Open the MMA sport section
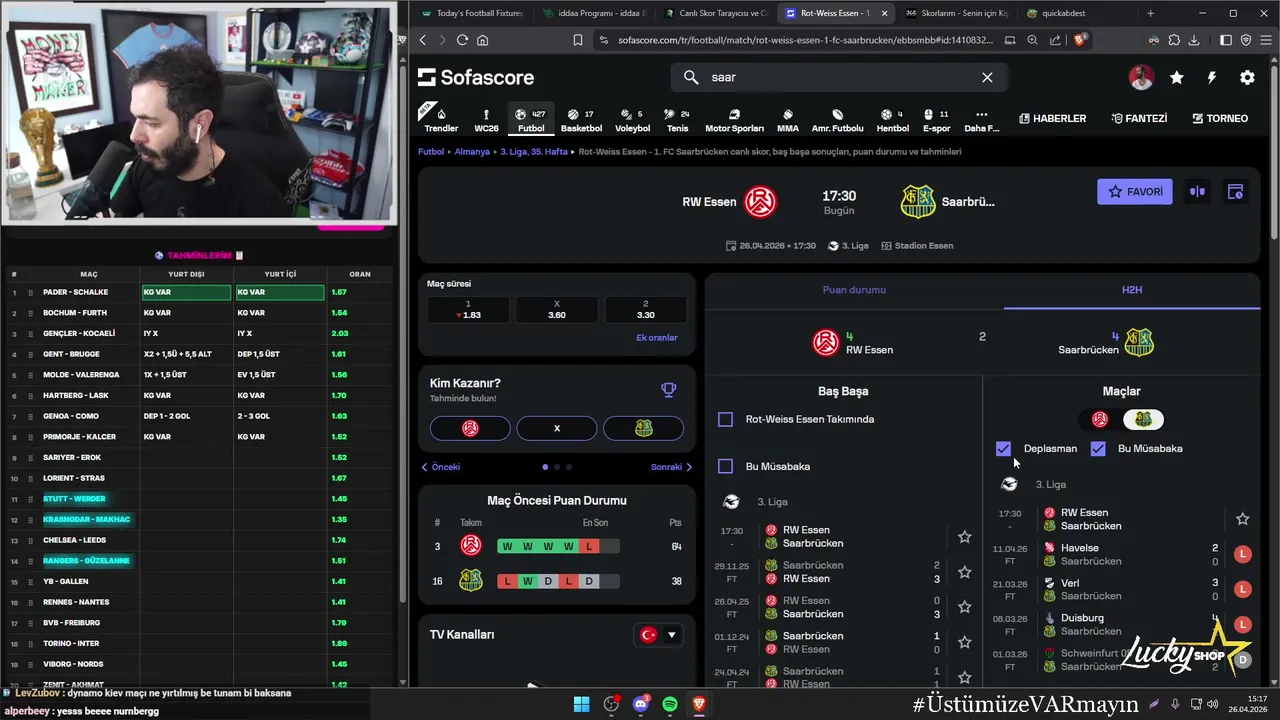1280x720 pixels. [788, 119]
